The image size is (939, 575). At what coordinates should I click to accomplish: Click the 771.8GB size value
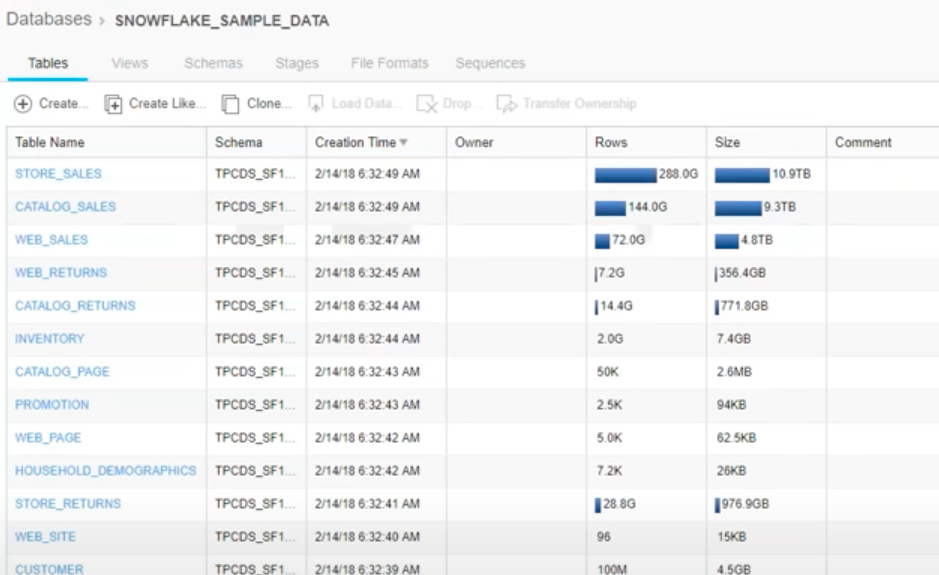pyautogui.click(x=744, y=305)
